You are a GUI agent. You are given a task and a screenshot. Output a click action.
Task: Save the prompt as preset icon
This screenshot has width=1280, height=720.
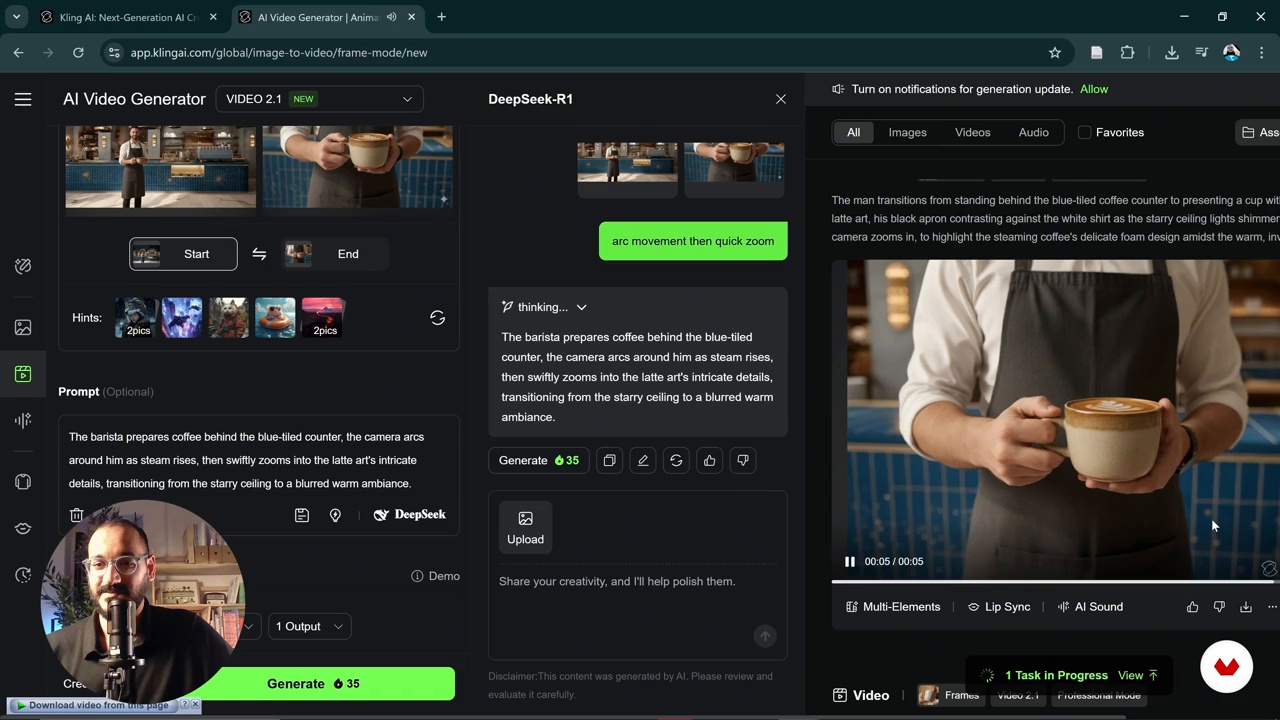(302, 515)
